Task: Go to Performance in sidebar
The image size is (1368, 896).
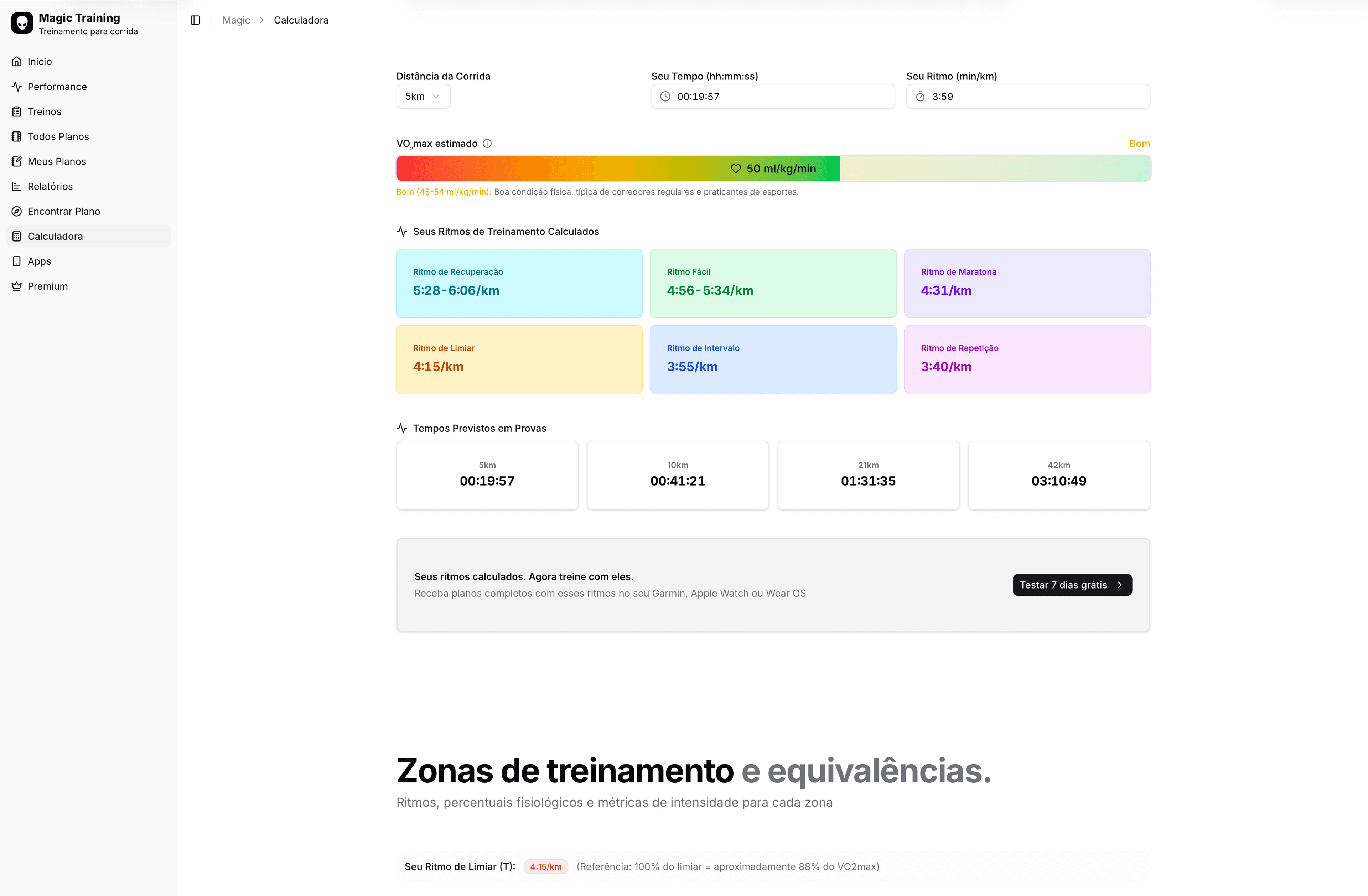Action: [x=88, y=86]
